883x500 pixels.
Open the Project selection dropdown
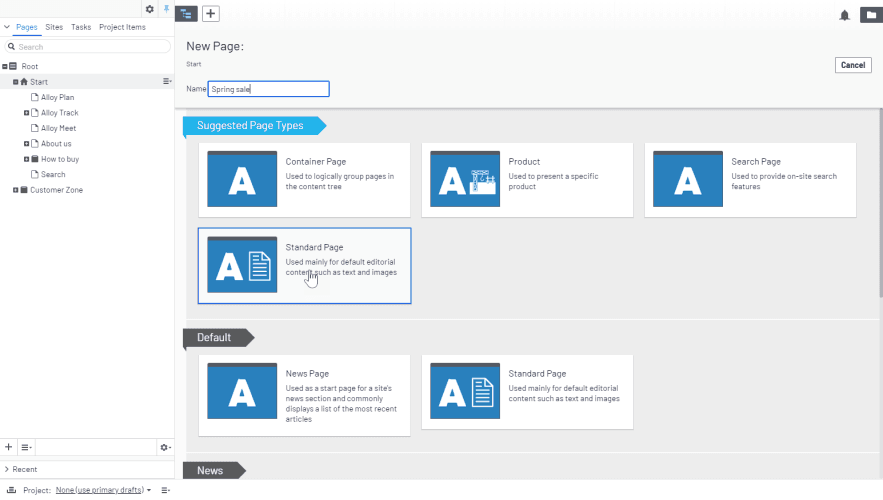[104, 490]
